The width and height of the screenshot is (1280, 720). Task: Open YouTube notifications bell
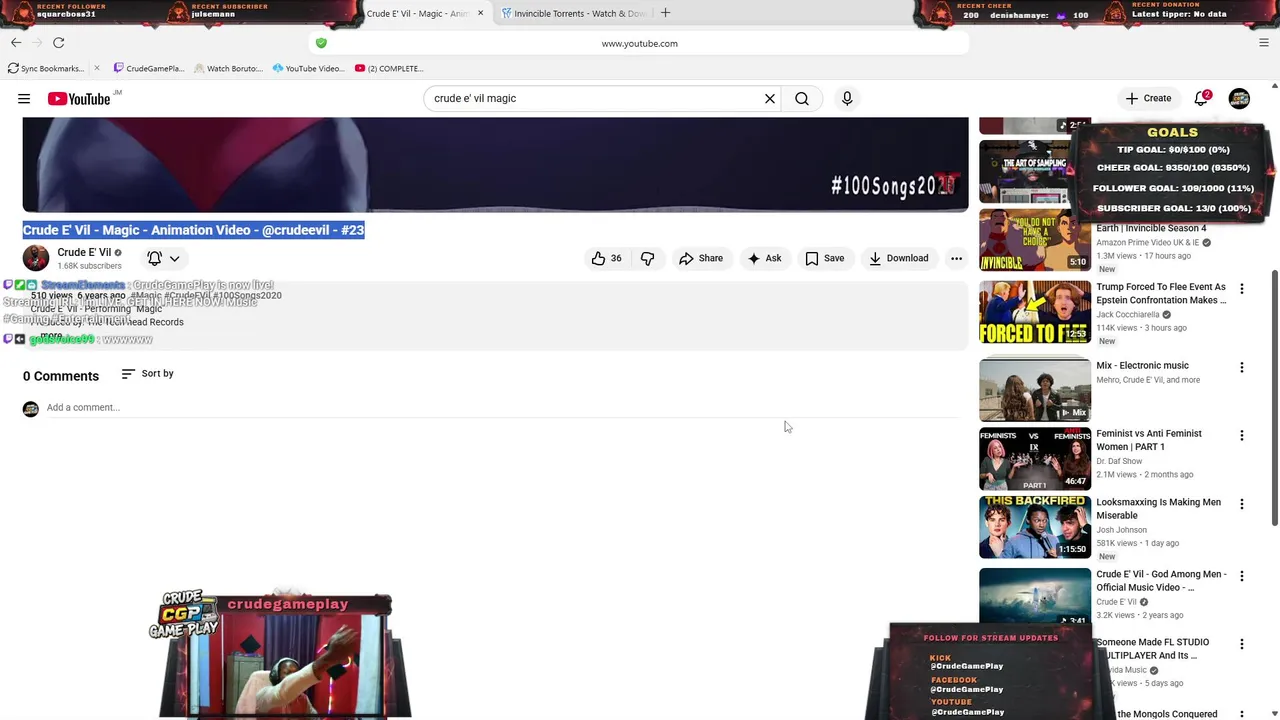(1202, 98)
